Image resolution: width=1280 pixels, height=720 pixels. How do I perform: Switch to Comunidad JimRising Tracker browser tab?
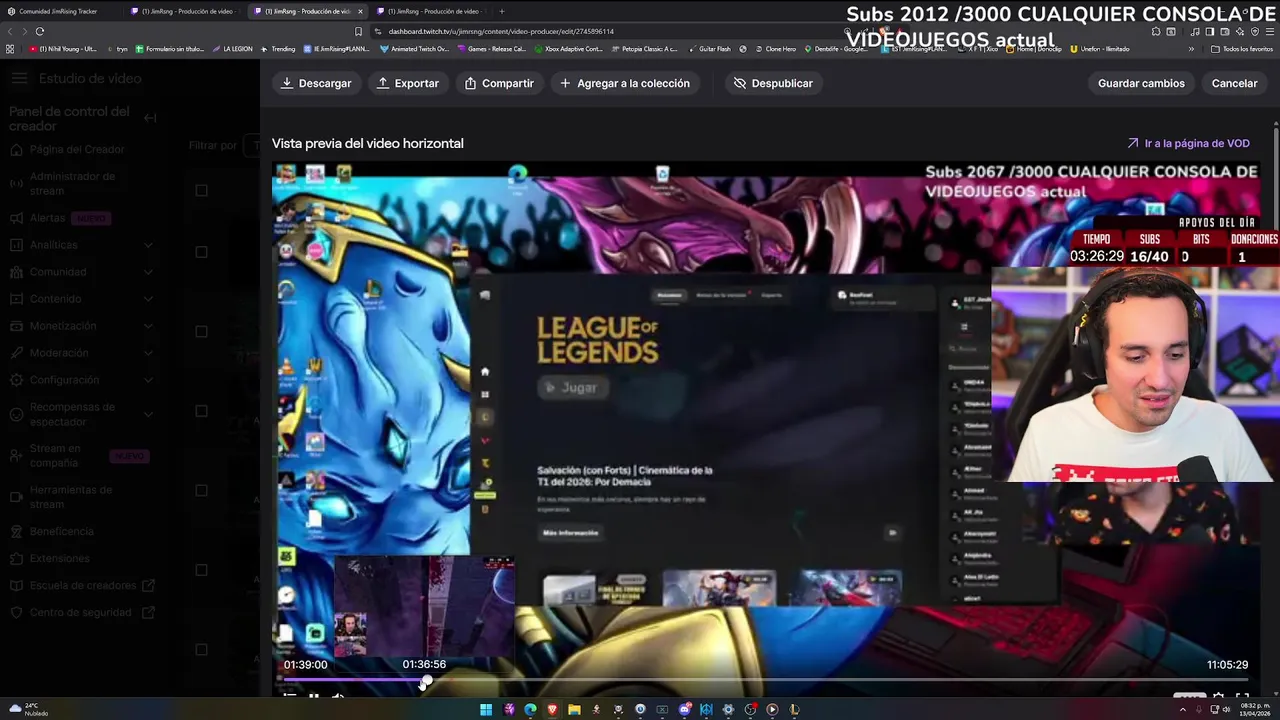[62, 11]
